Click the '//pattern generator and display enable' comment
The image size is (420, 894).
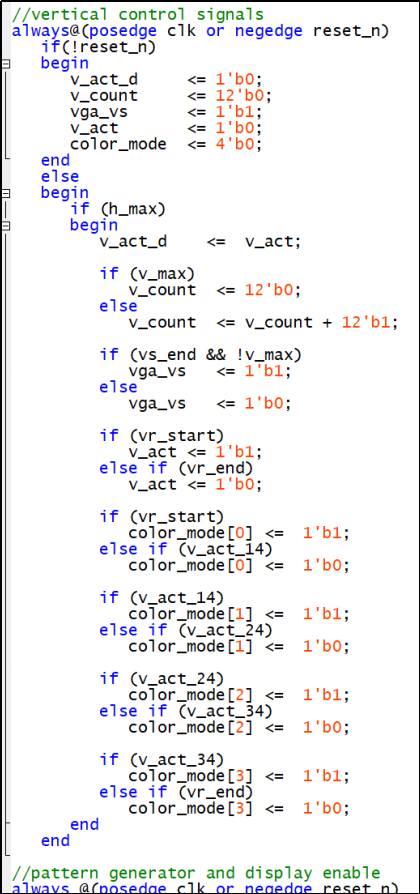[x=195, y=873]
